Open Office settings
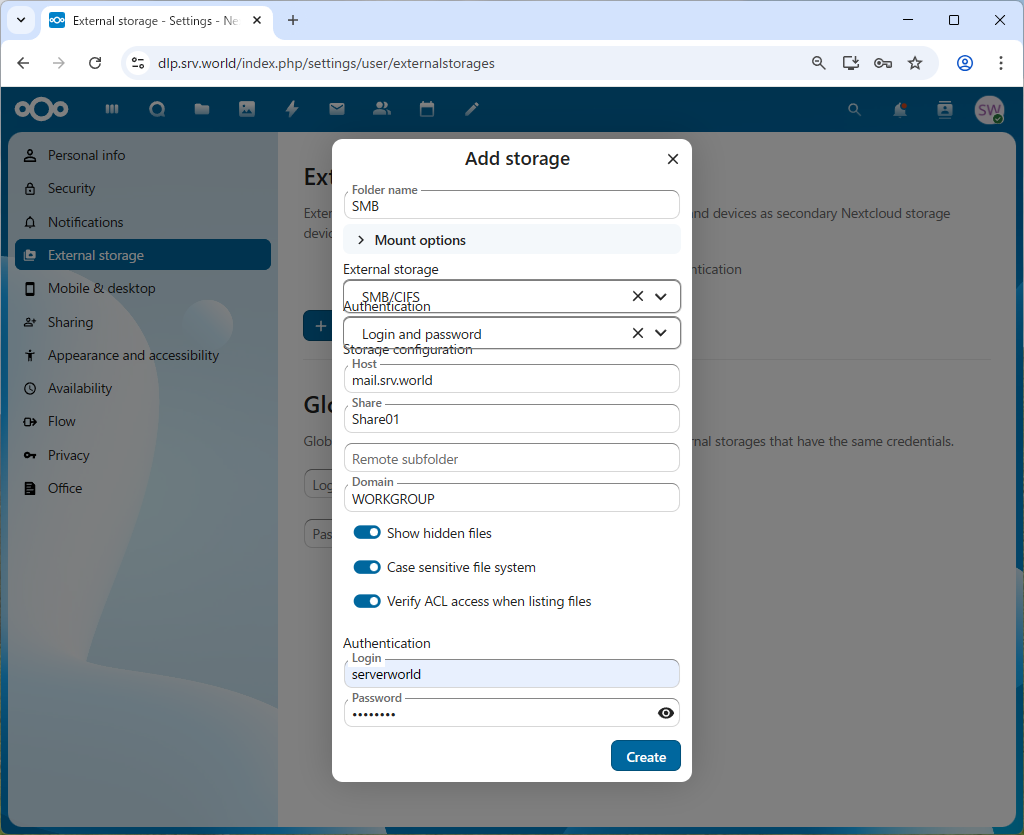 (x=143, y=488)
